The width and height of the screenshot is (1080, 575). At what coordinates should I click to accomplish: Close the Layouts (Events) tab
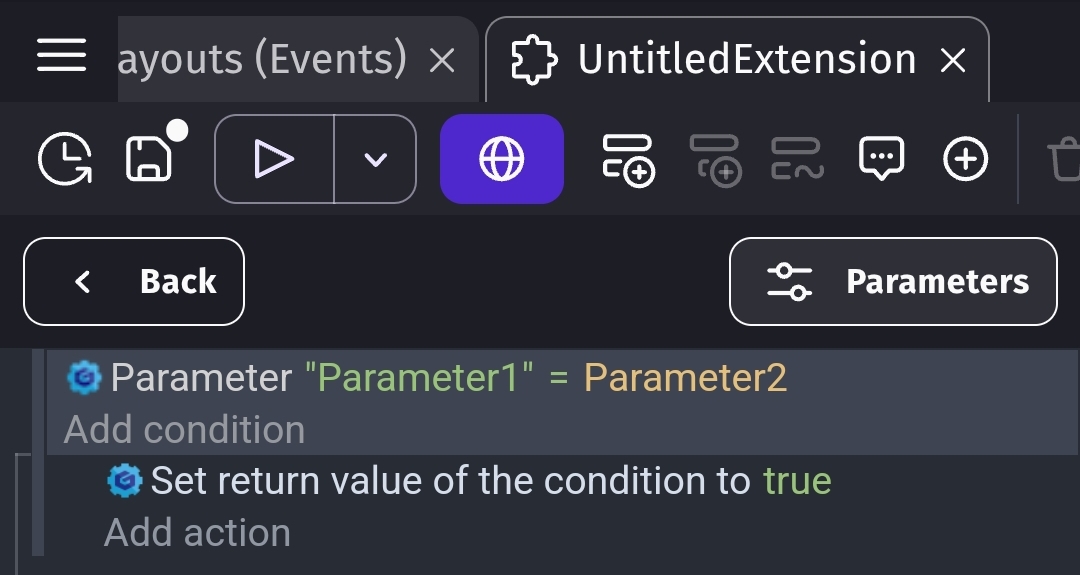(x=442, y=61)
